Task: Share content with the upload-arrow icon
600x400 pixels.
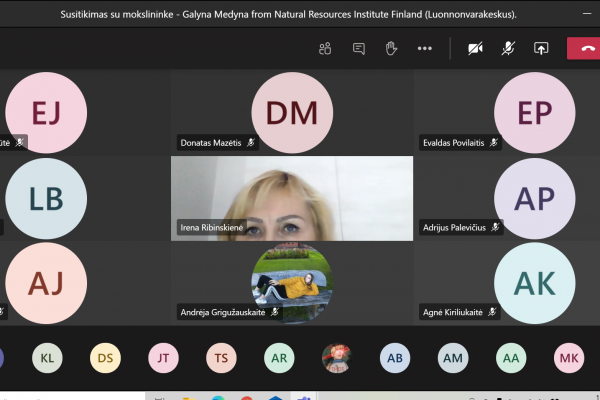Action: (541, 49)
